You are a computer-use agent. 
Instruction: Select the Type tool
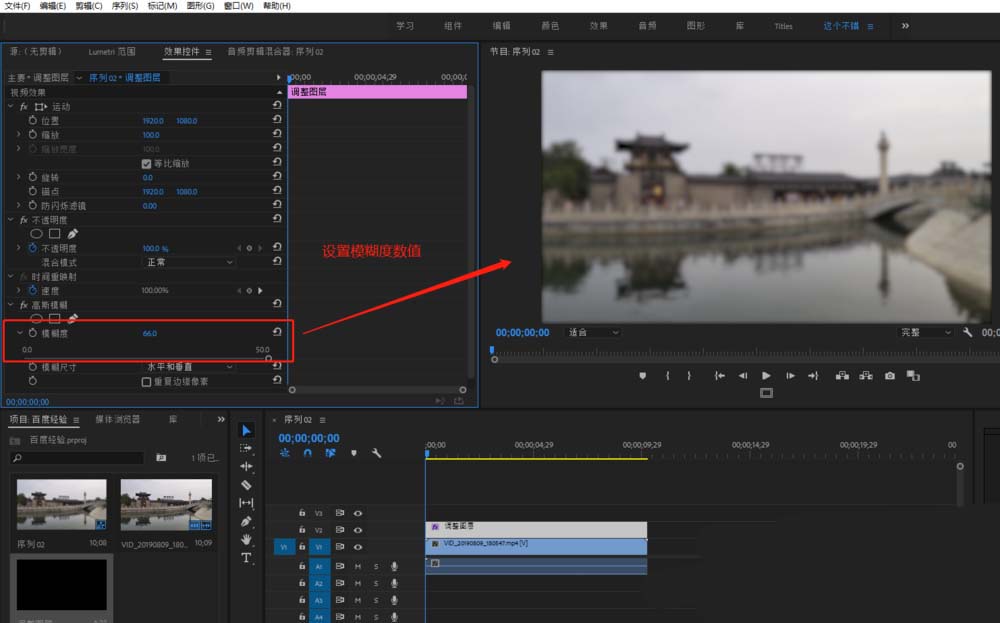[x=247, y=557]
